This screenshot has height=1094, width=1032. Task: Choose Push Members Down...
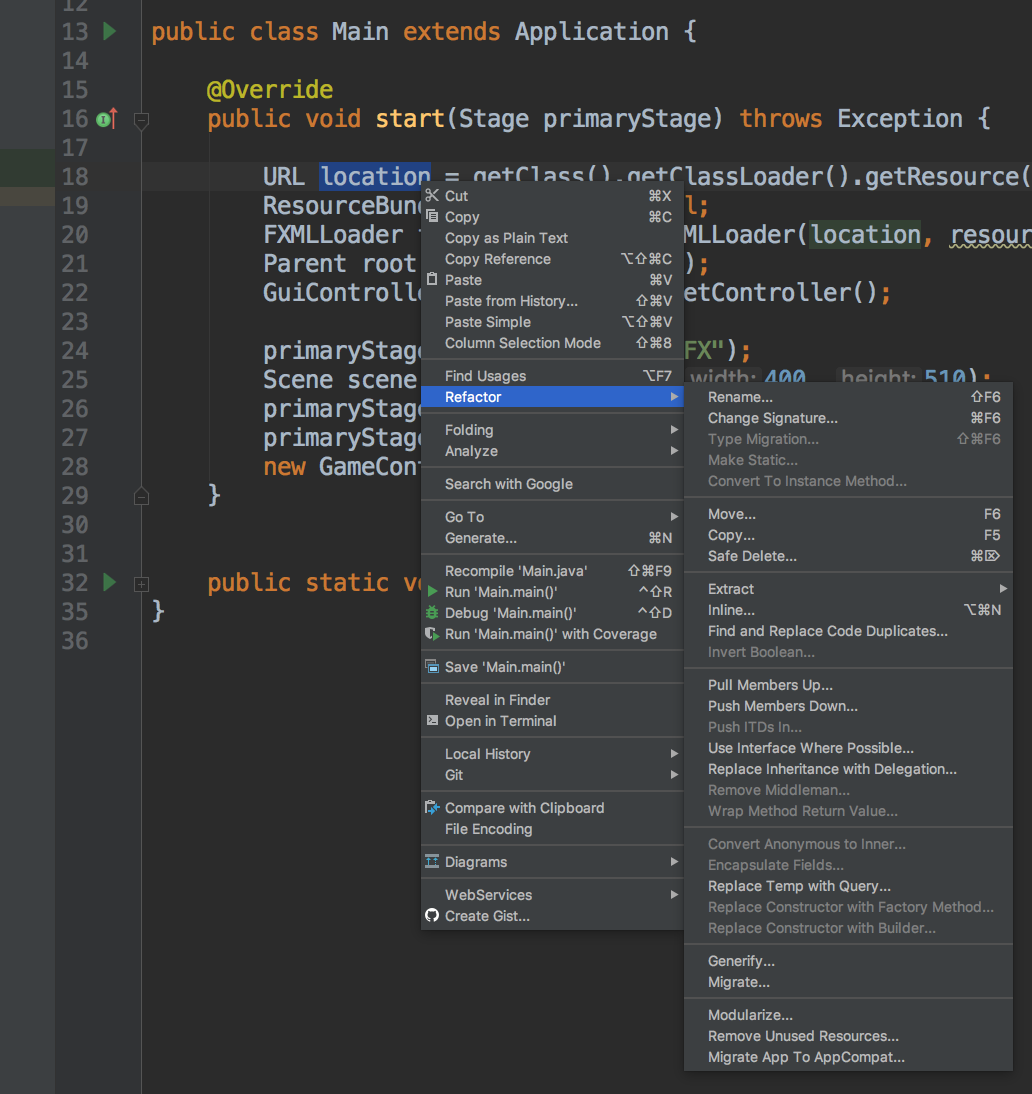click(x=848, y=705)
